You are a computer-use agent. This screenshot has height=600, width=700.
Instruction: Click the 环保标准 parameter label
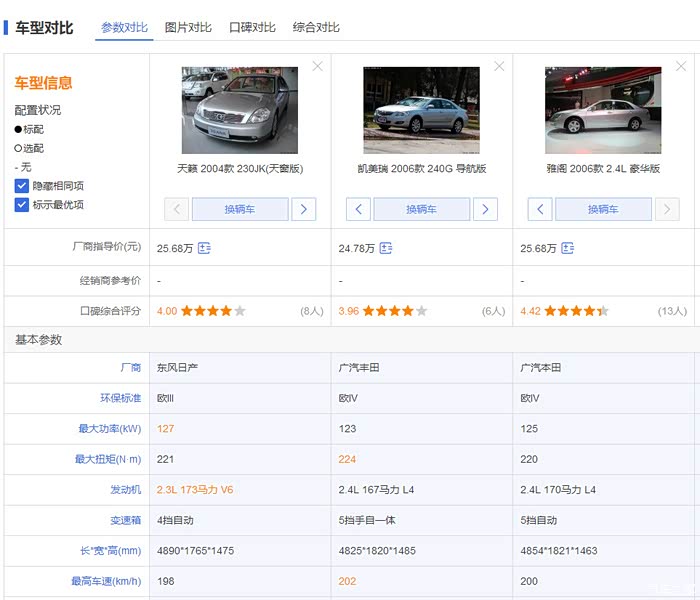coord(121,398)
